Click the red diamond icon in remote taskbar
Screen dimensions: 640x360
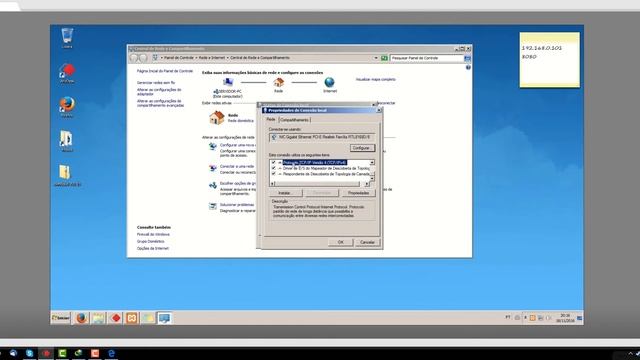pos(116,318)
